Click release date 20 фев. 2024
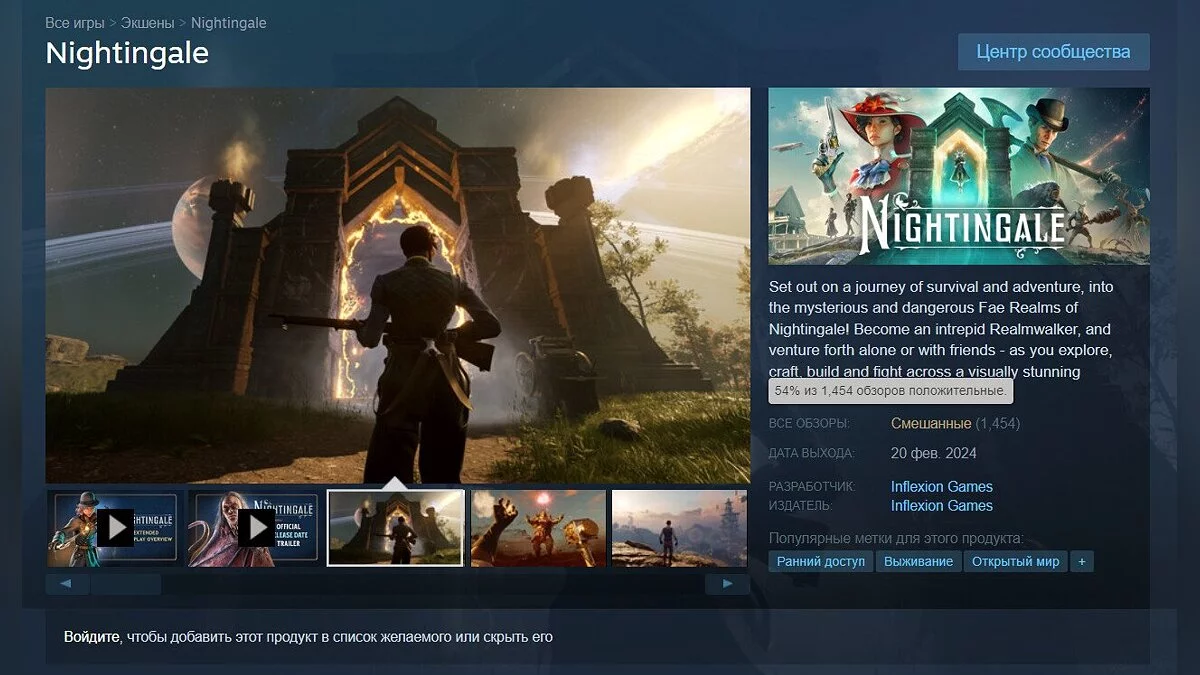 [934, 453]
